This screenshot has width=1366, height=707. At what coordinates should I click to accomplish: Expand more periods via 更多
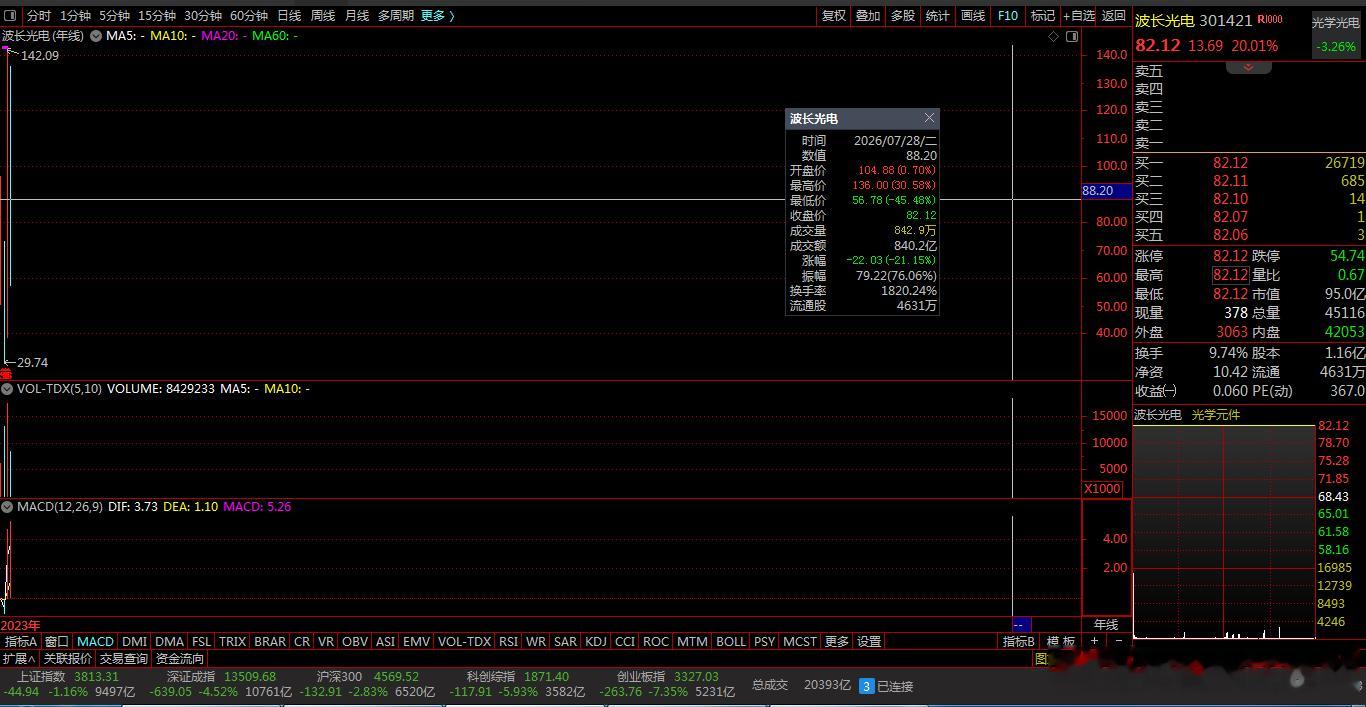[437, 16]
